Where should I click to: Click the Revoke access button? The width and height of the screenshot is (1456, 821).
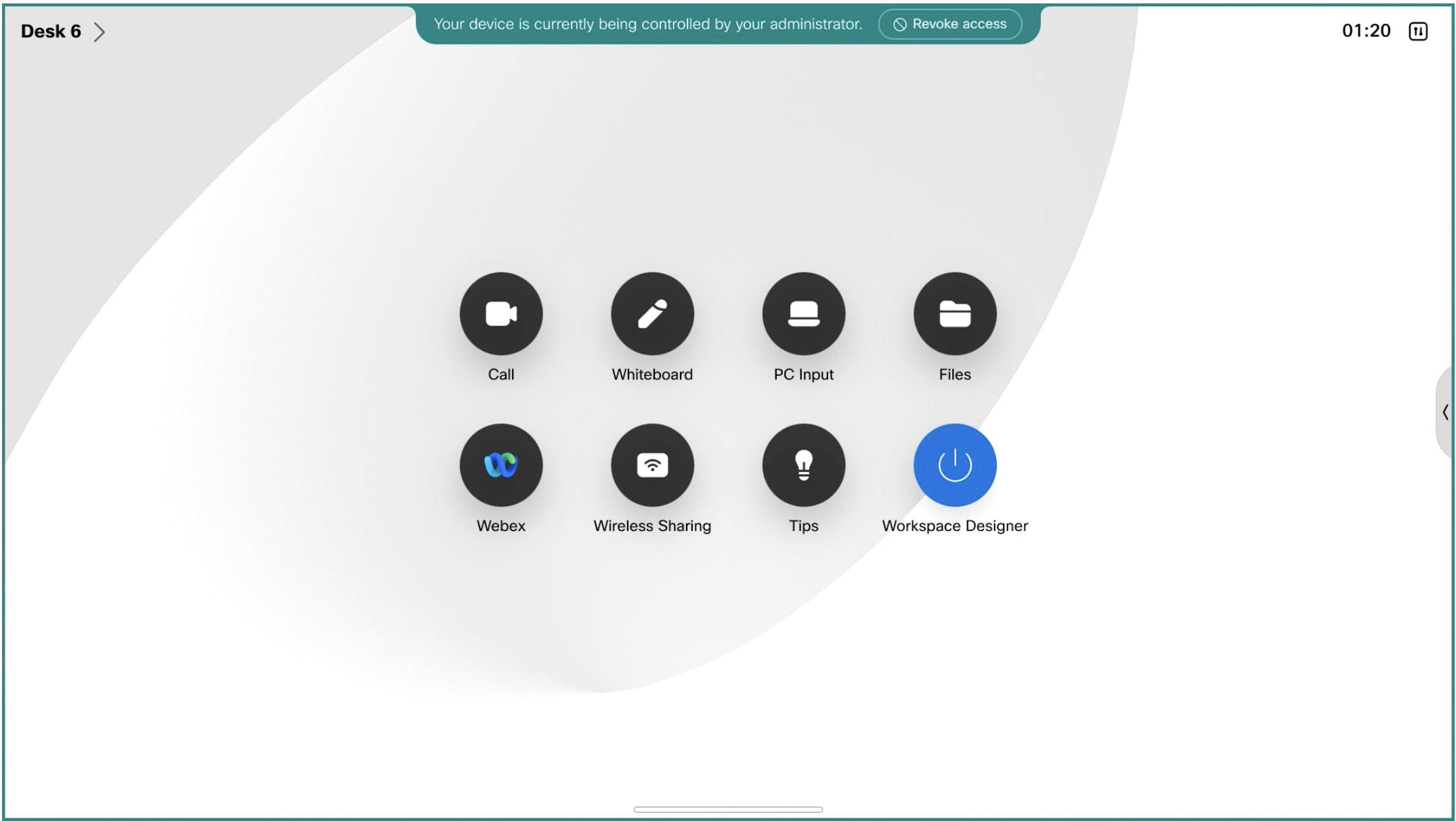(x=949, y=24)
